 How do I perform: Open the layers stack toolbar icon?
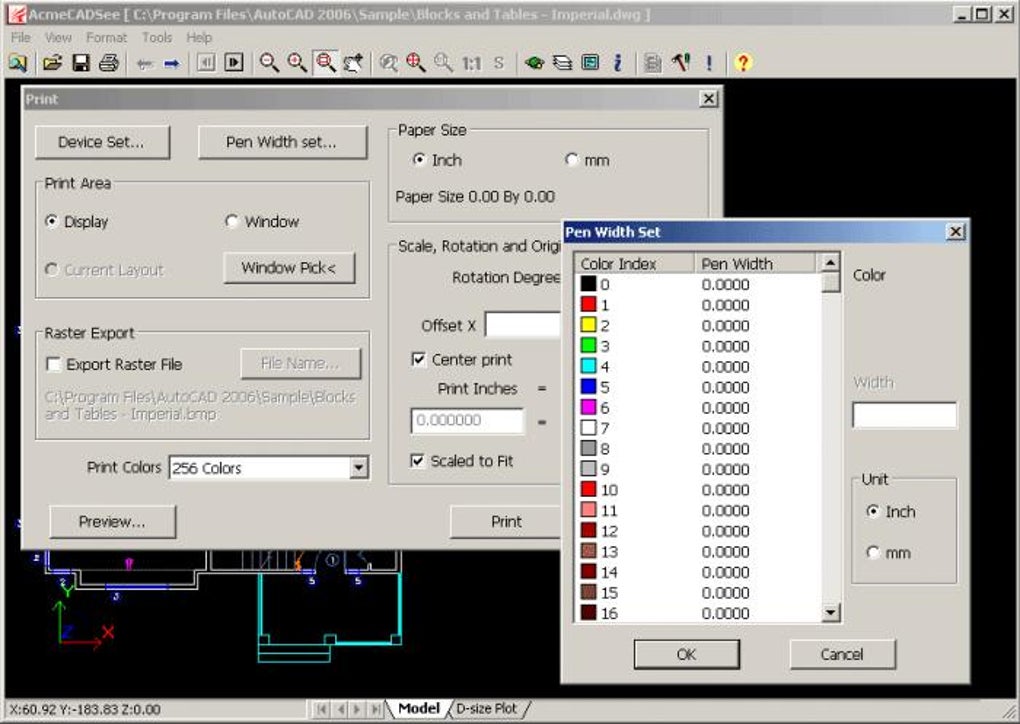(562, 63)
